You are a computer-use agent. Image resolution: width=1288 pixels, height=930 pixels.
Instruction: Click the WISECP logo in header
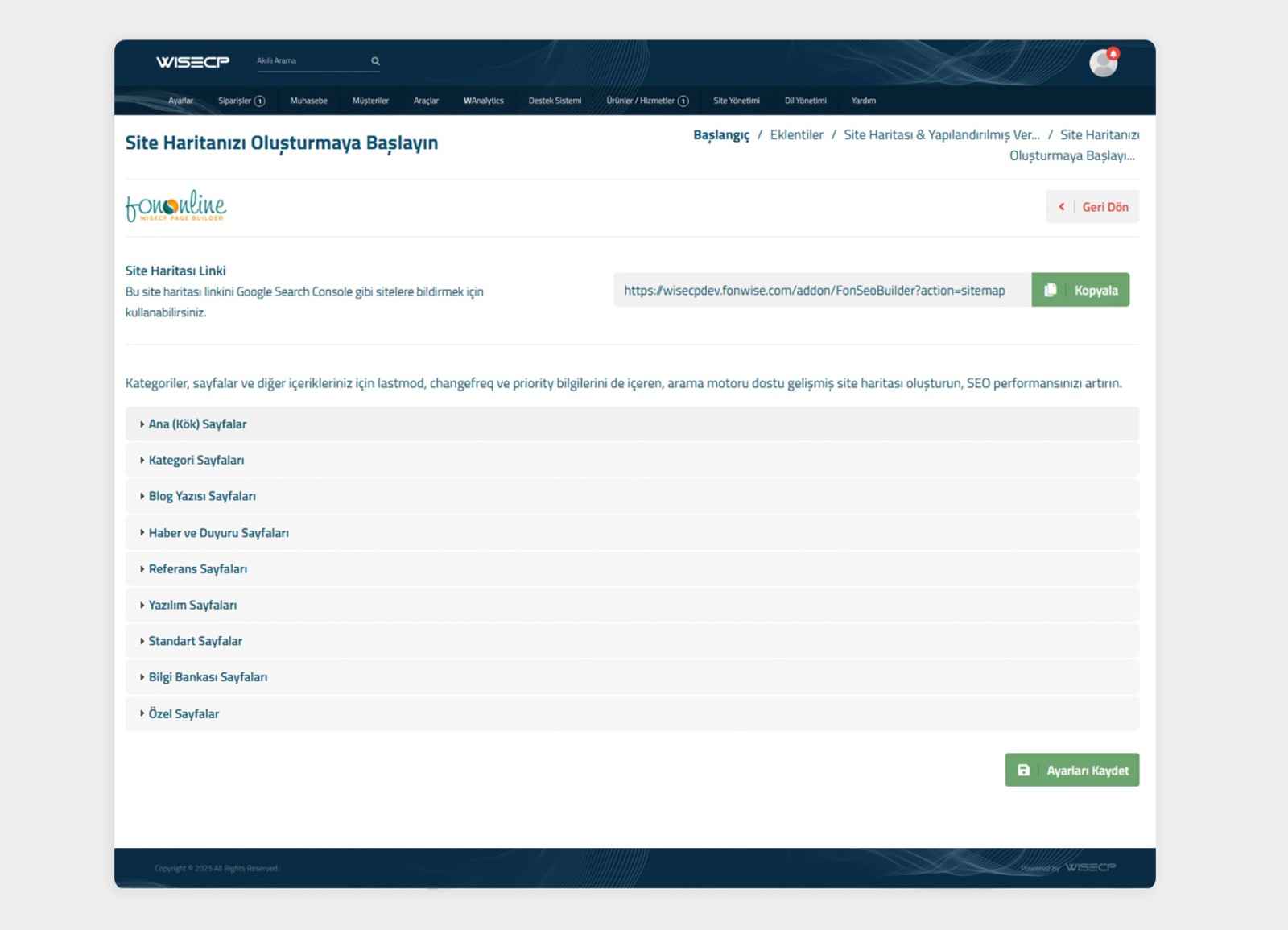point(192,62)
